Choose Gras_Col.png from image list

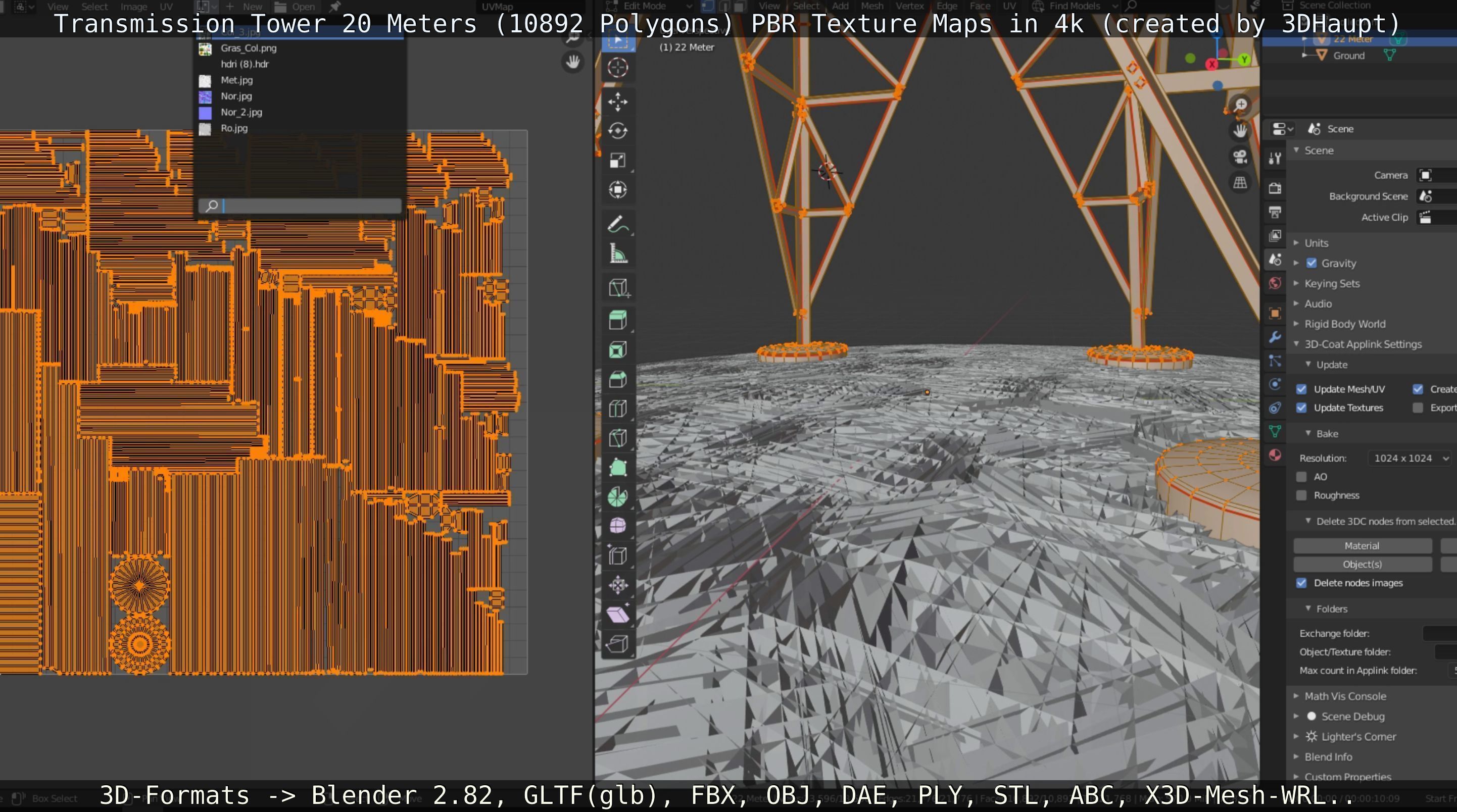(x=300, y=48)
